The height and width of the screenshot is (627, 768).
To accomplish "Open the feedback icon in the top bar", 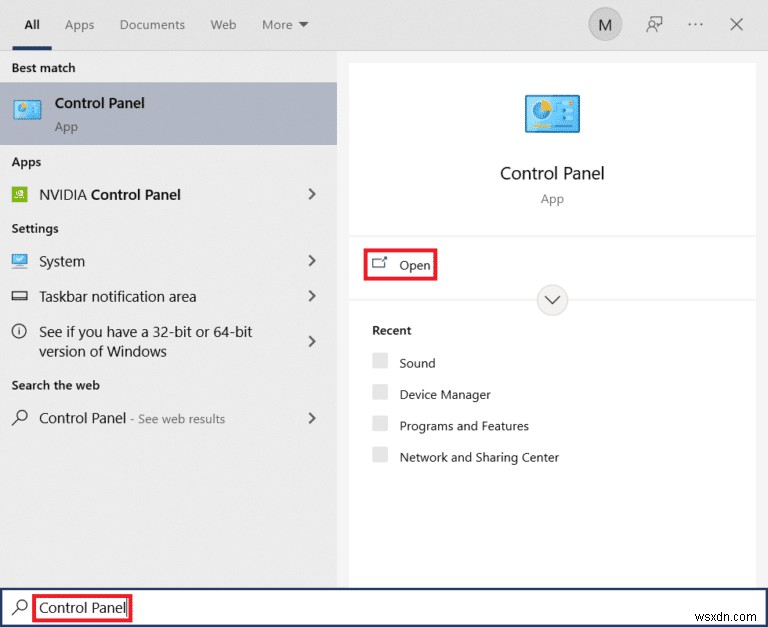I will click(654, 25).
